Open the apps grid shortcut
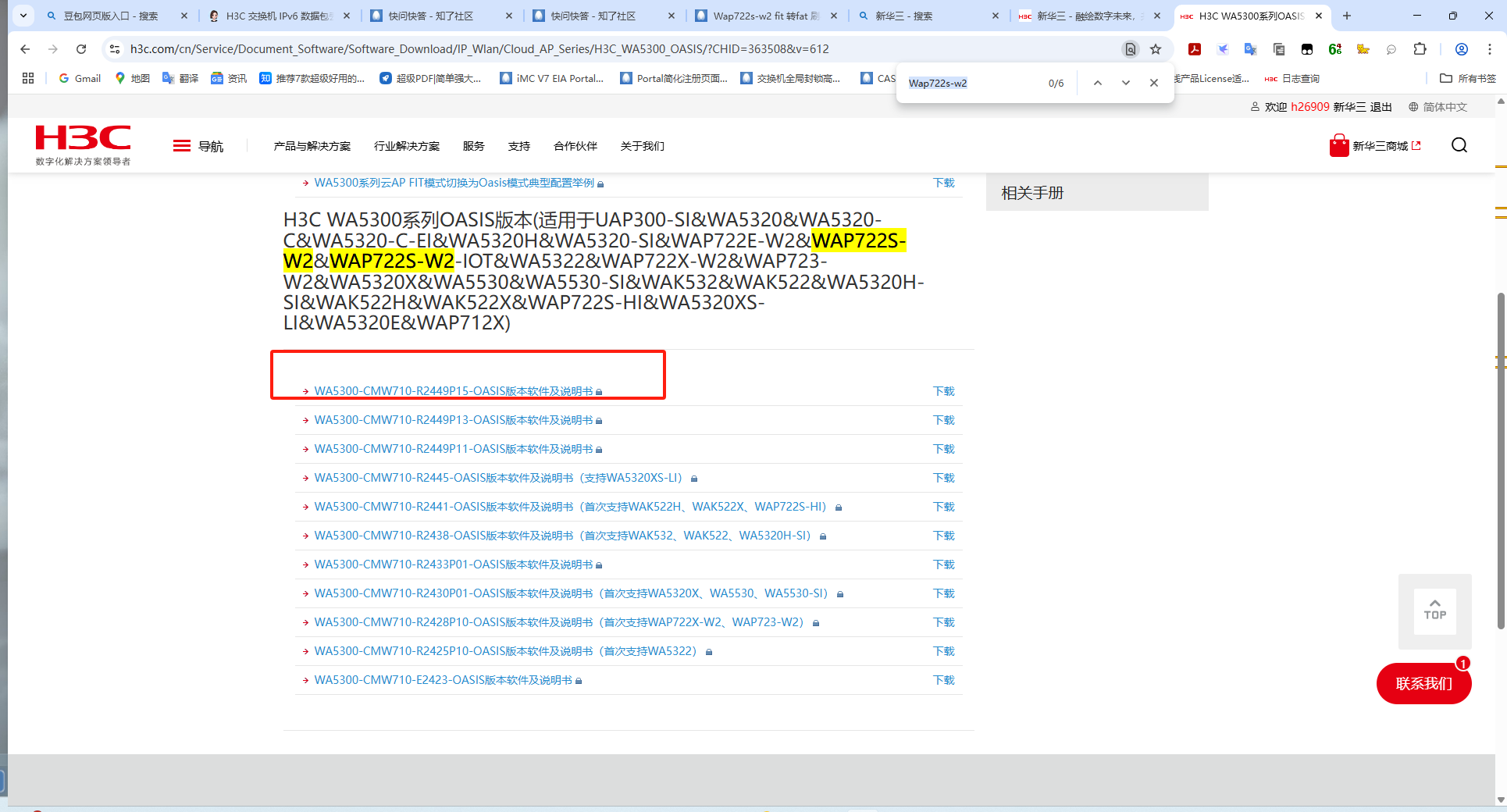The image size is (1507, 812). tap(28, 78)
